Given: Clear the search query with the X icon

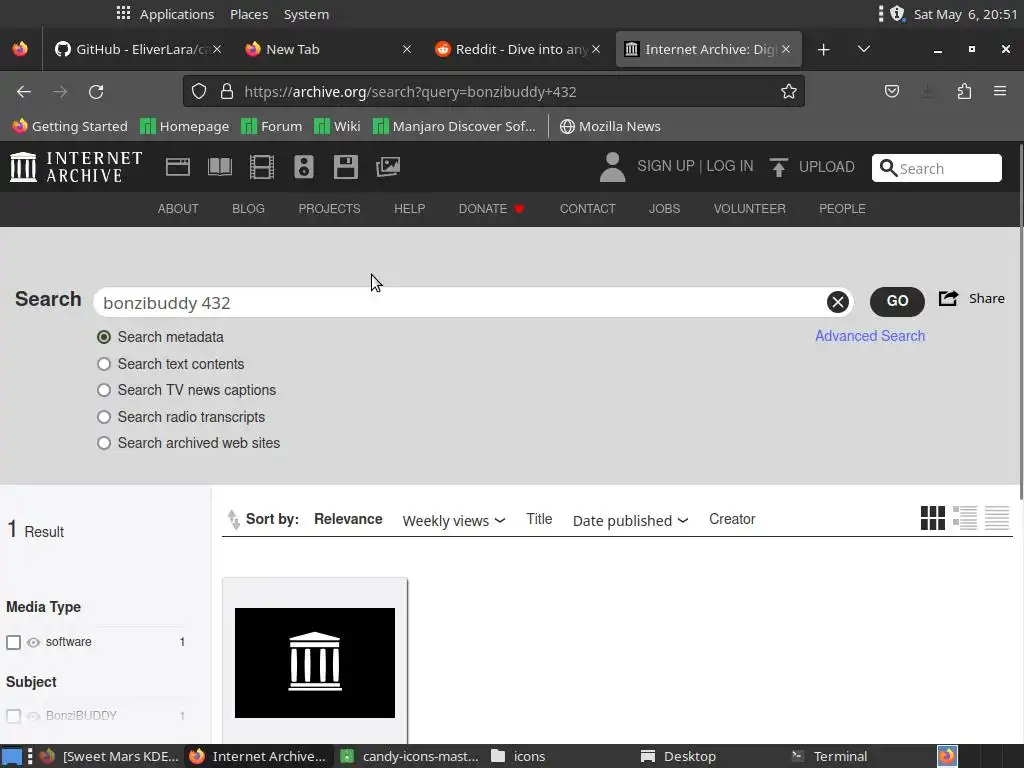Looking at the screenshot, I should [838, 302].
